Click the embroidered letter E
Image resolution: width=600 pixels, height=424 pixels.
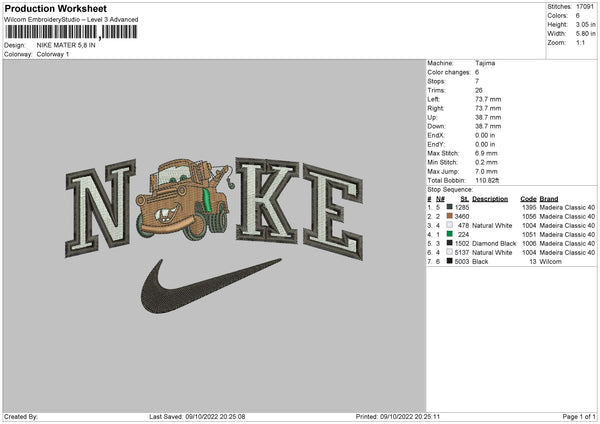tap(333, 212)
